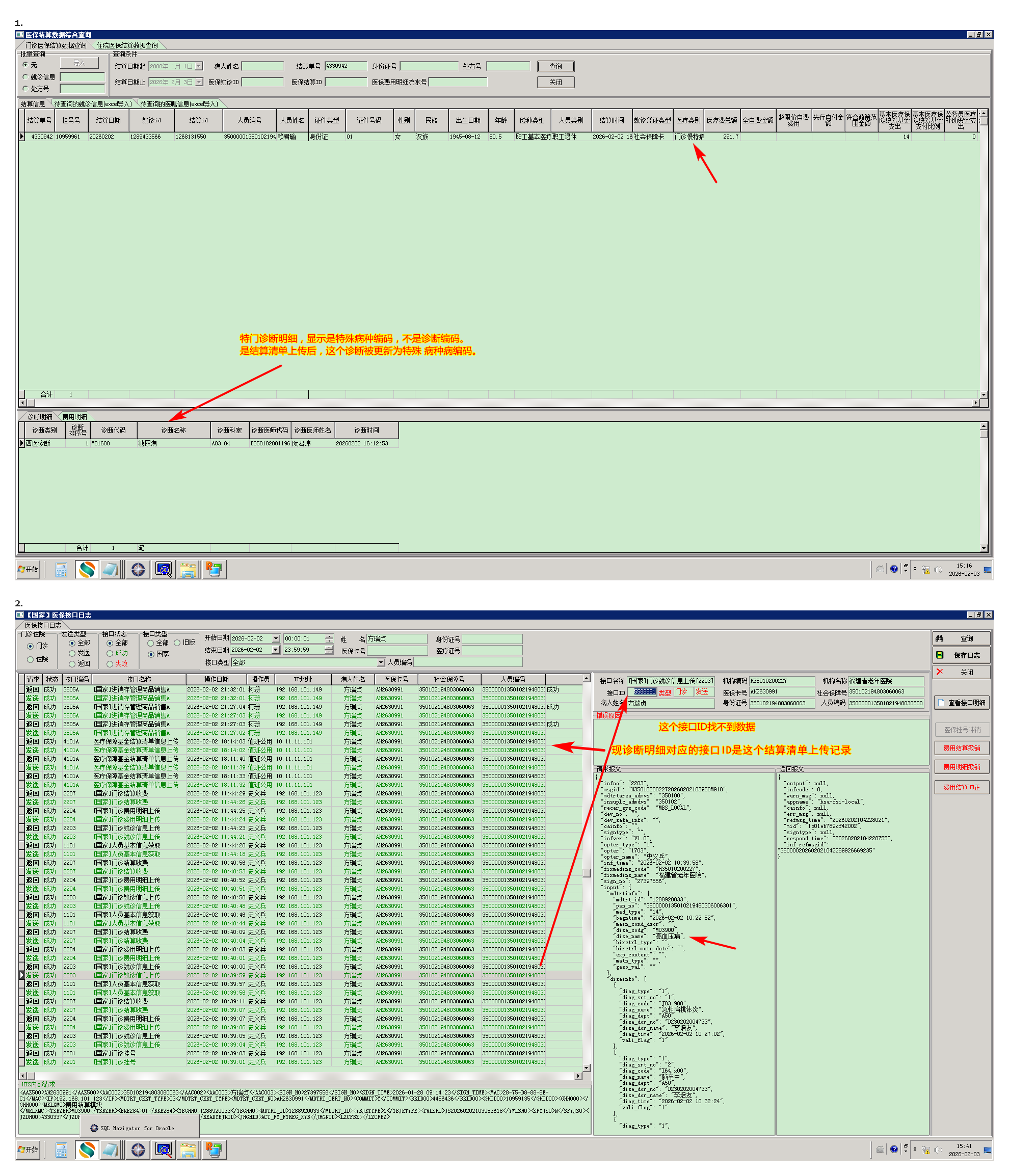Open the 开始日期 date dropdown arrow
This screenshot has width=1009, height=1176.
tap(276, 638)
